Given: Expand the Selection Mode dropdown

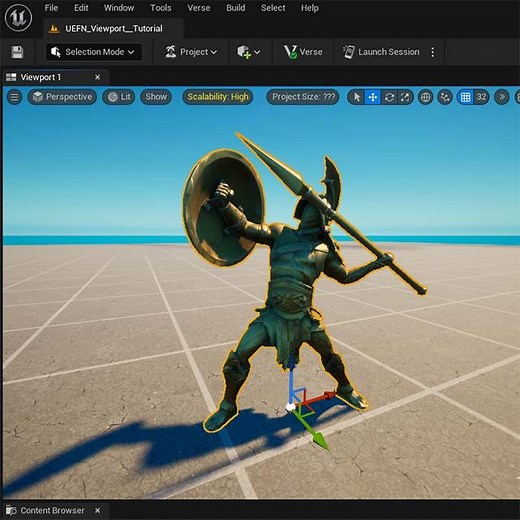Looking at the screenshot, I should [x=94, y=52].
